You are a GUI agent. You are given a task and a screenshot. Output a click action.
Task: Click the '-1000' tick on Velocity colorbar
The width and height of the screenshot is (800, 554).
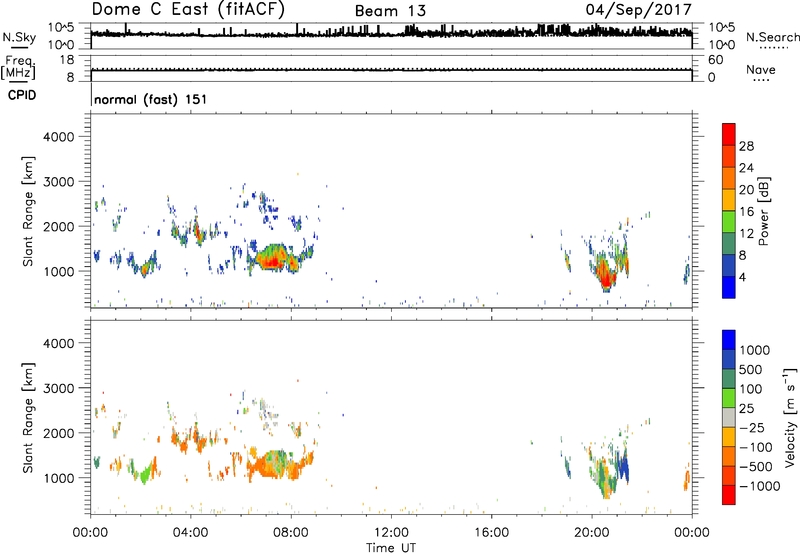[x=760, y=486]
